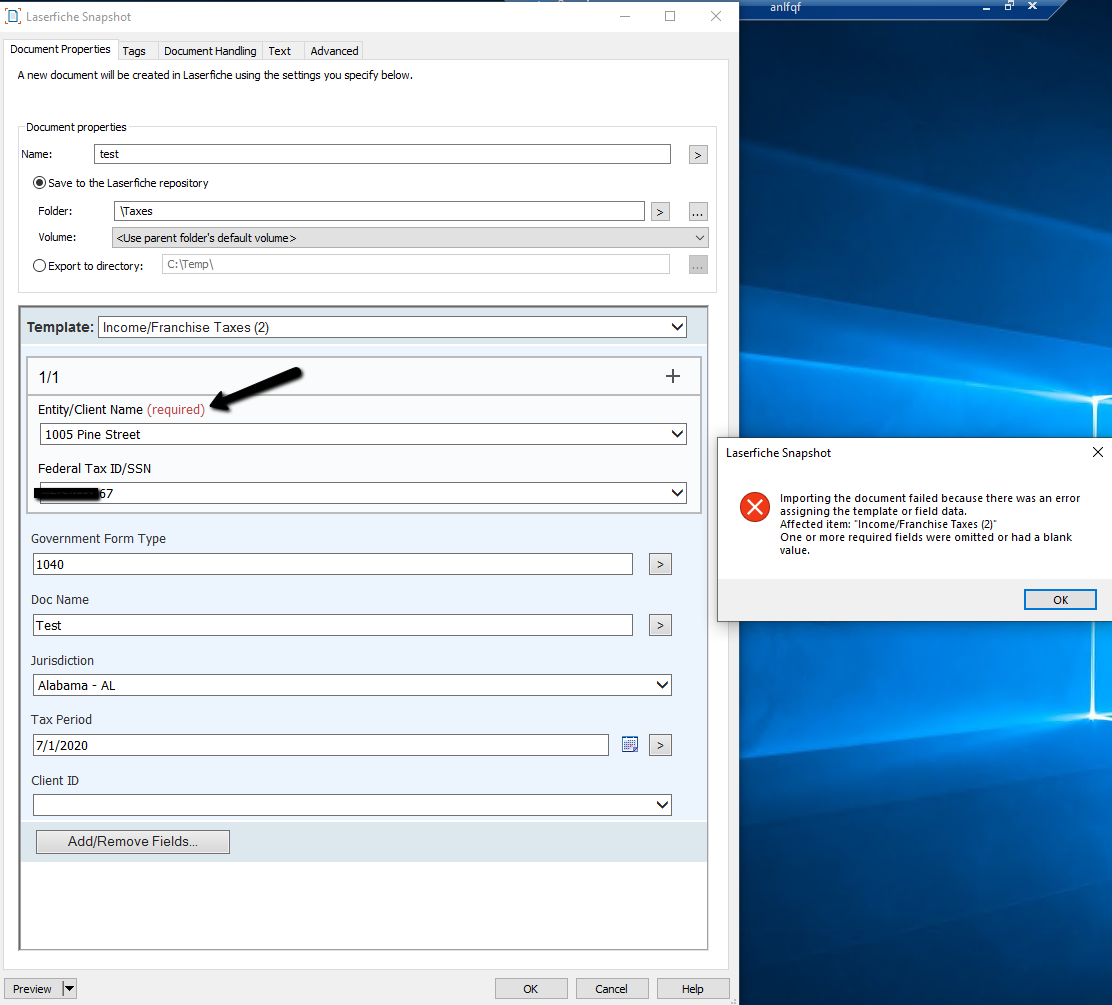Open the Tax Period calendar picker
The image size is (1112, 1005).
(630, 745)
